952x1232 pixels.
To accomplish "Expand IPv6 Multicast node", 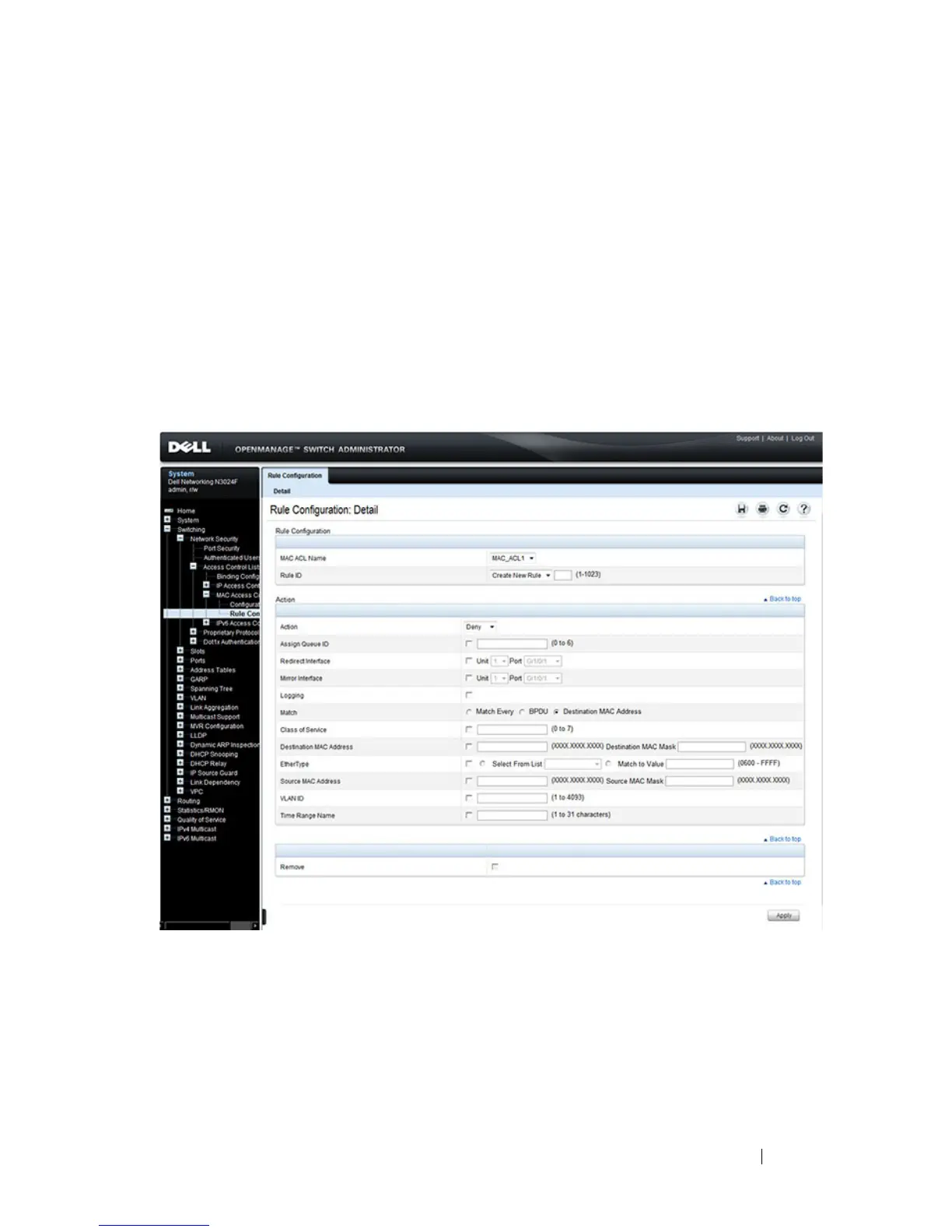I will click(167, 838).
